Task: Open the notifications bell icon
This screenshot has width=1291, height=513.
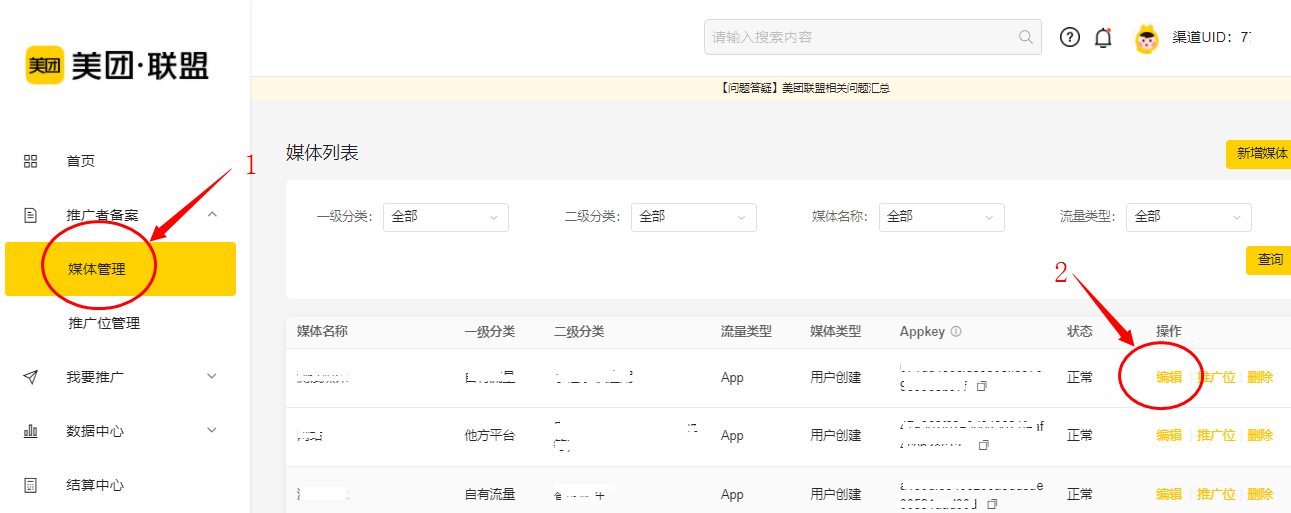Action: 1103,38
